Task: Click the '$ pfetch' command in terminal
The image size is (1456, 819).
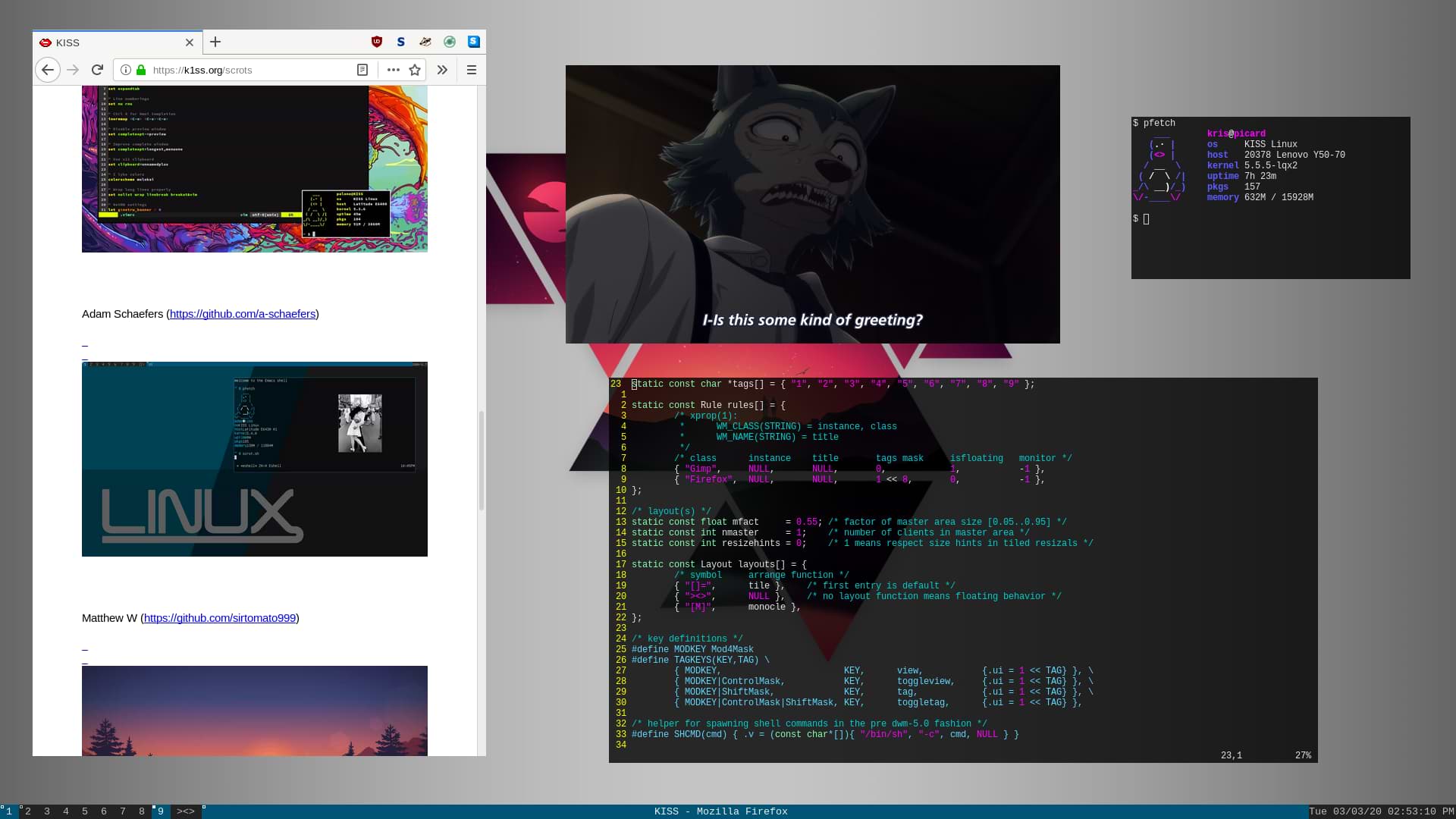Action: point(1154,123)
